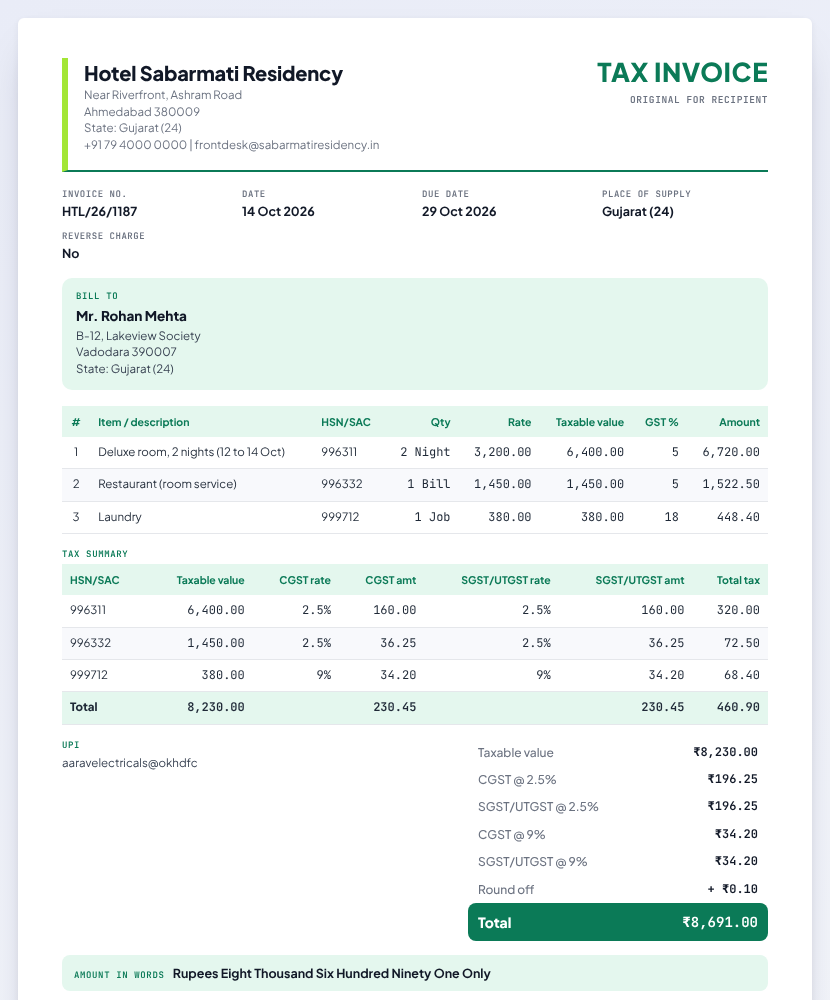This screenshot has height=1000, width=830.
Task: Select invoice number HTL/26/1187
Action: [x=100, y=212]
